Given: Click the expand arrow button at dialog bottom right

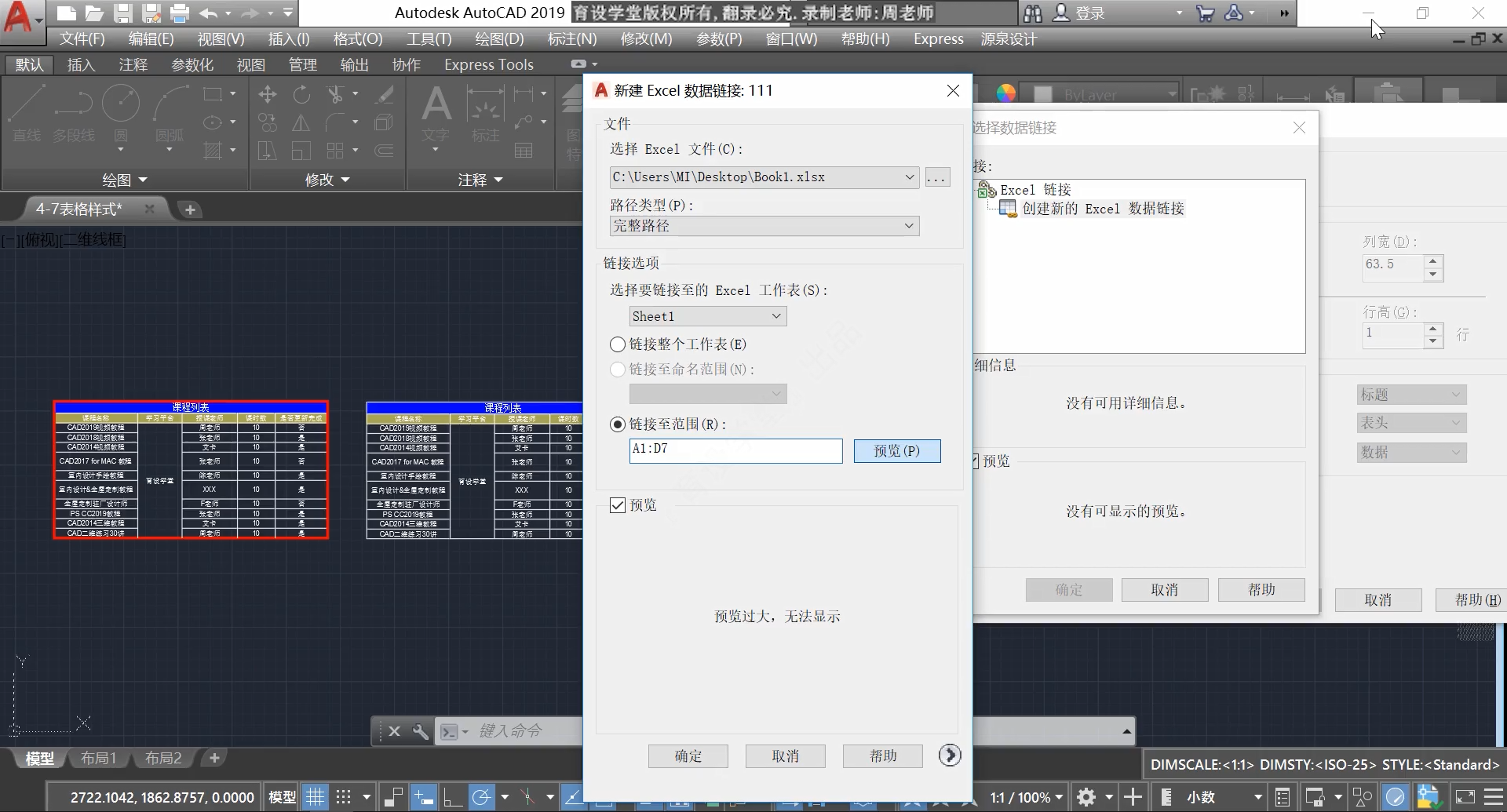Looking at the screenshot, I should point(950,755).
